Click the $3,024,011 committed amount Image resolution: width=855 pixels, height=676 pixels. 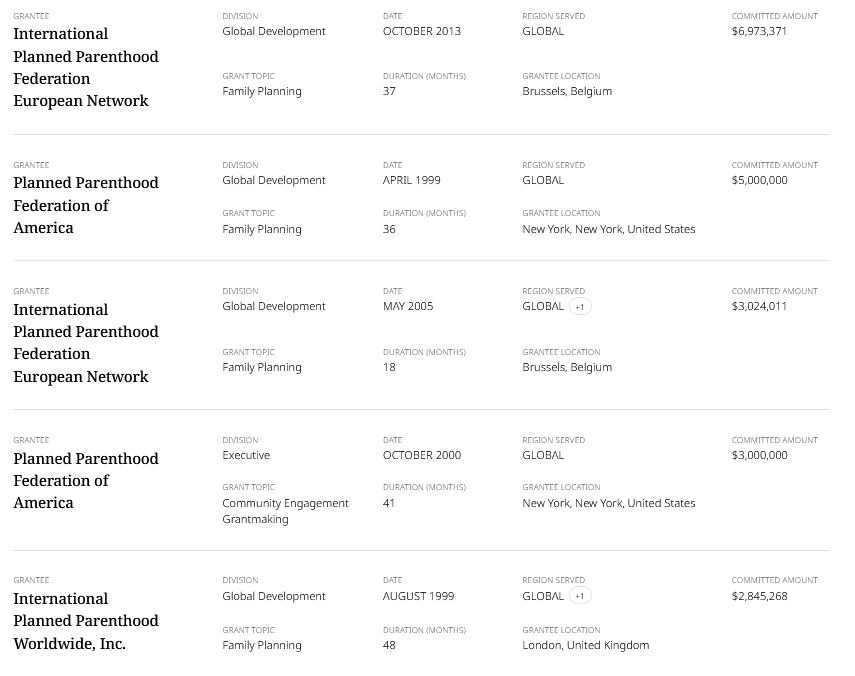pyautogui.click(x=759, y=306)
